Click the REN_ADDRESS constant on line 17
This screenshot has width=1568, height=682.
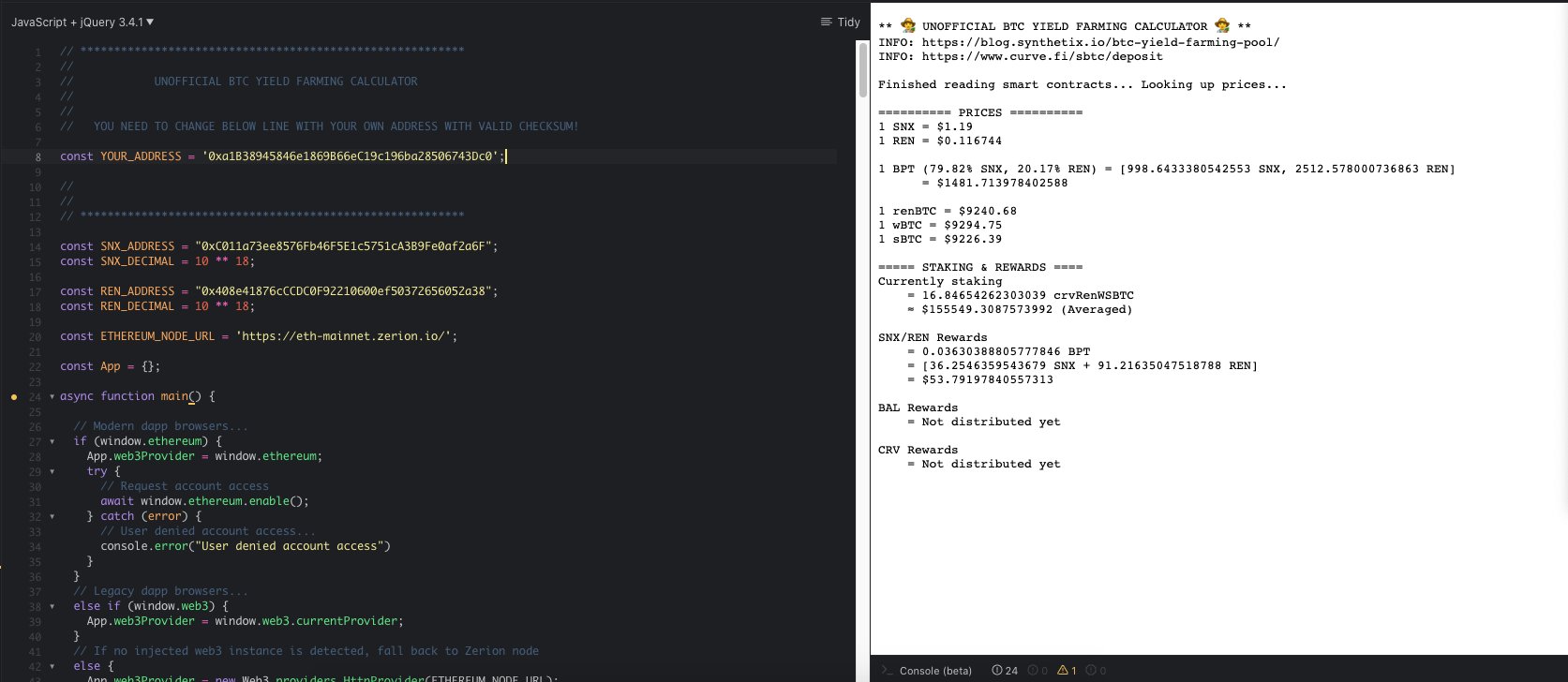coord(138,291)
